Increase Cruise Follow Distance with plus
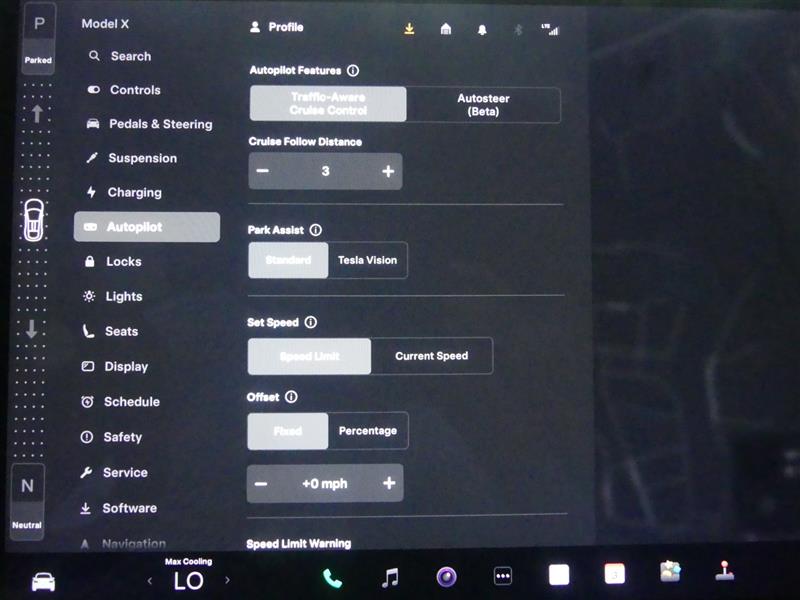Viewport: 800px width, 600px height. coord(388,172)
